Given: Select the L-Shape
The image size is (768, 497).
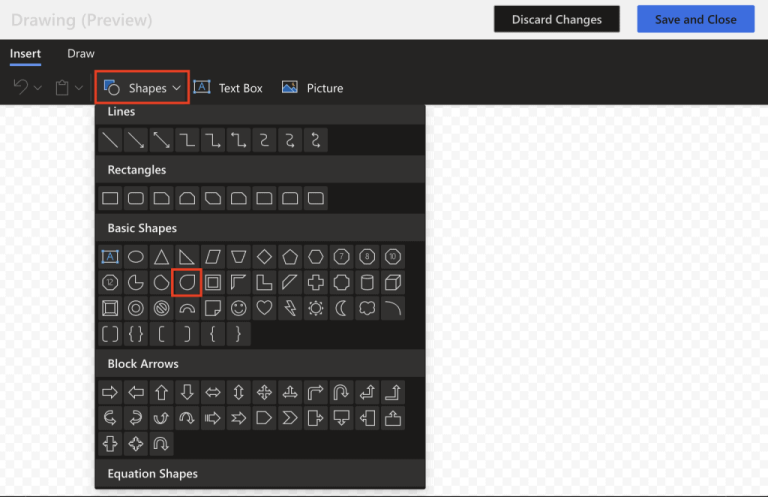Looking at the screenshot, I should click(x=264, y=283).
